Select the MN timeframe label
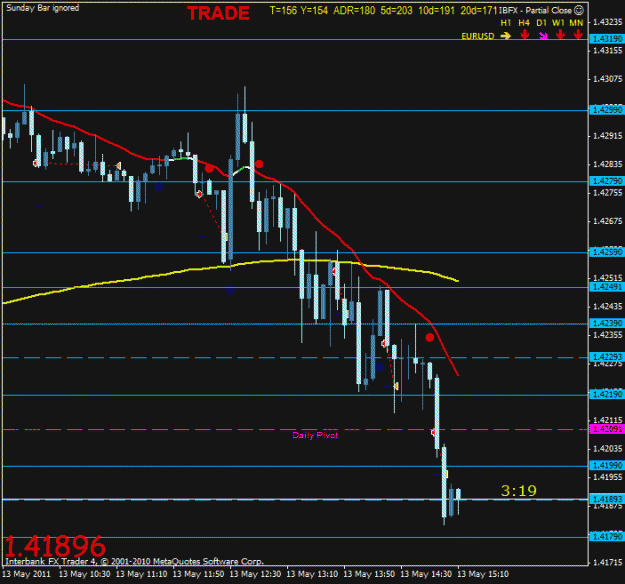625x584 pixels. (576, 23)
